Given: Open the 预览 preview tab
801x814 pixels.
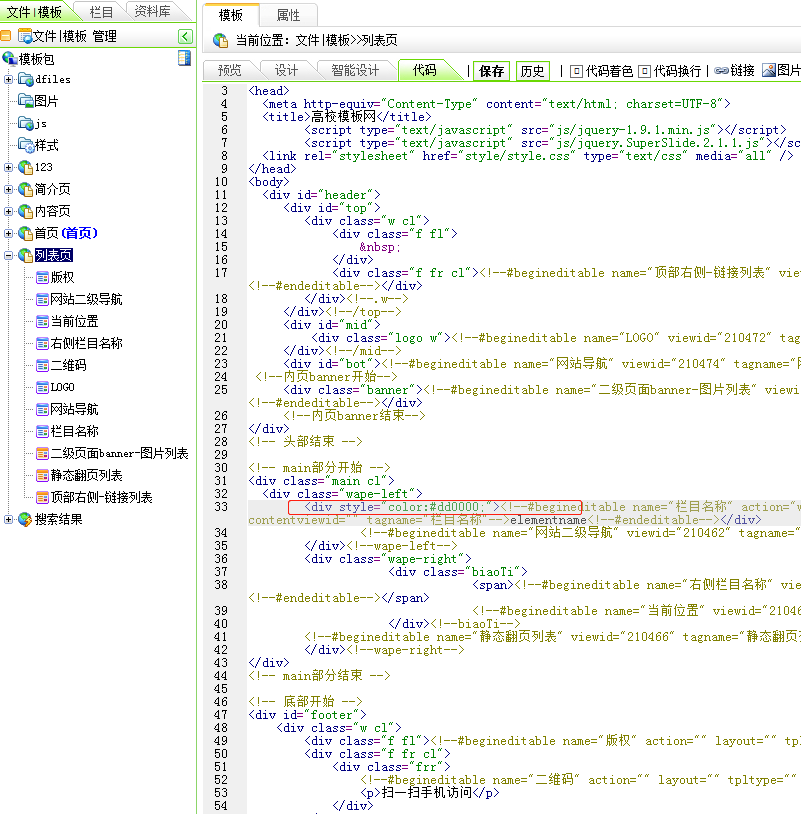Looking at the screenshot, I should [230, 70].
